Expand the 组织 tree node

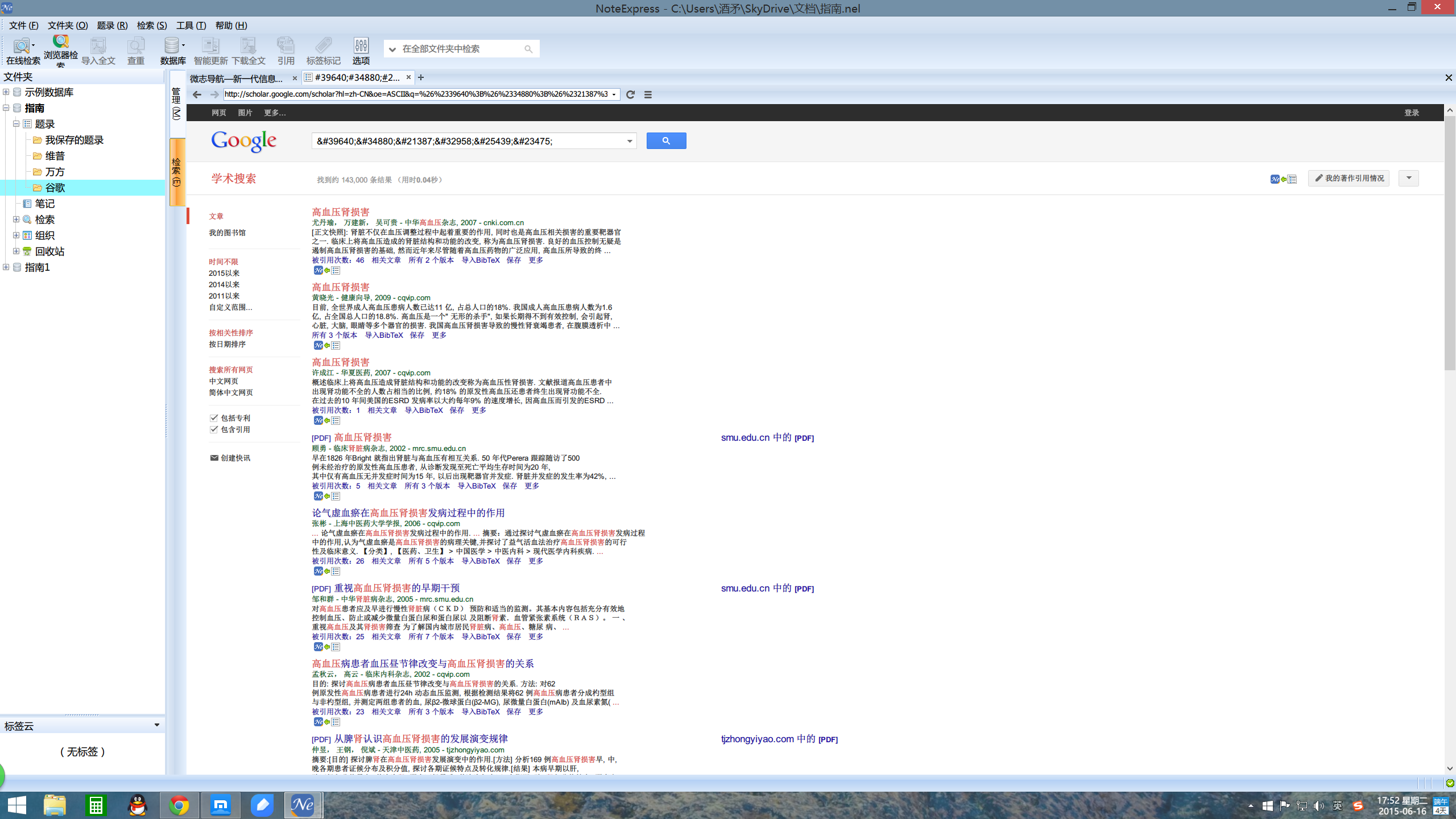pyautogui.click(x=16, y=235)
